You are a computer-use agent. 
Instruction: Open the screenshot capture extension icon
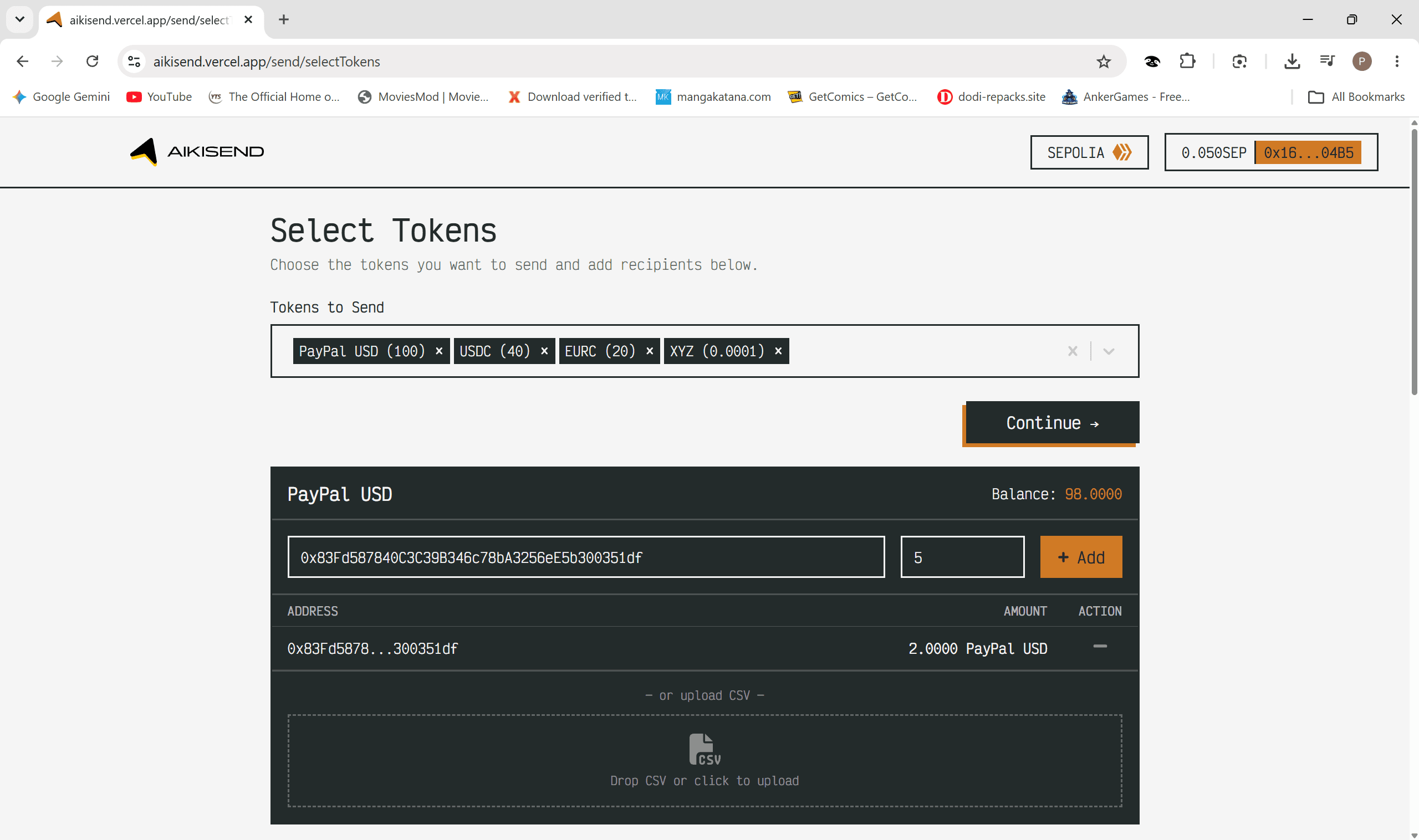pyautogui.click(x=1239, y=61)
